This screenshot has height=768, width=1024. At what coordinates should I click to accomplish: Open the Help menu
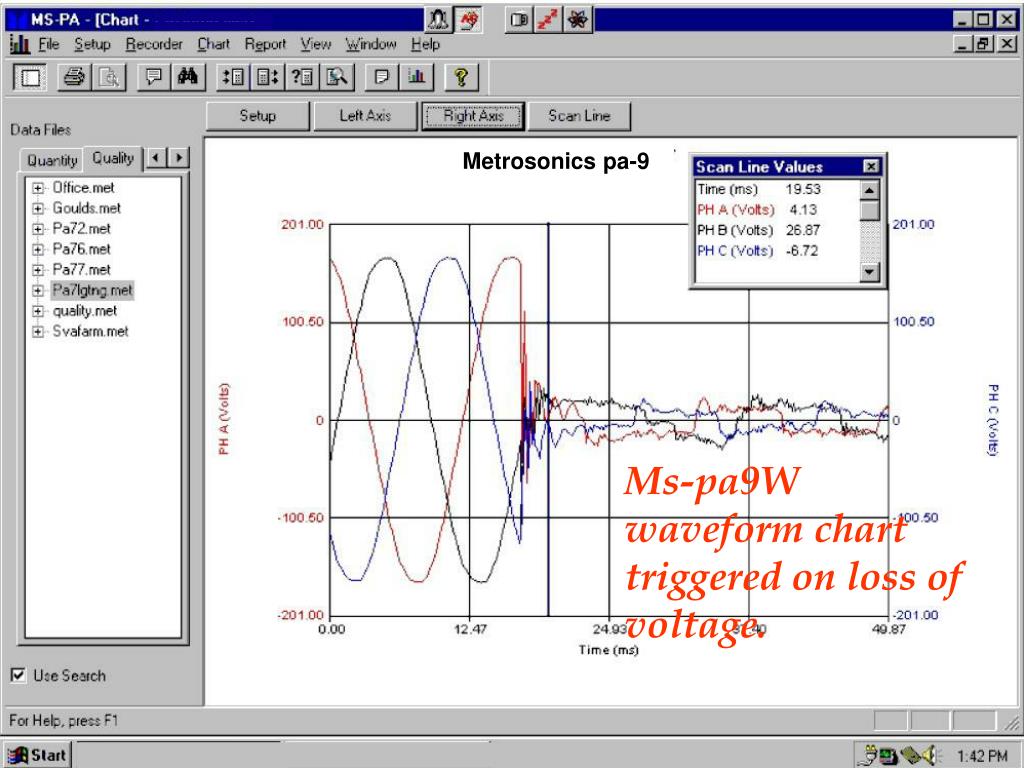(x=425, y=44)
